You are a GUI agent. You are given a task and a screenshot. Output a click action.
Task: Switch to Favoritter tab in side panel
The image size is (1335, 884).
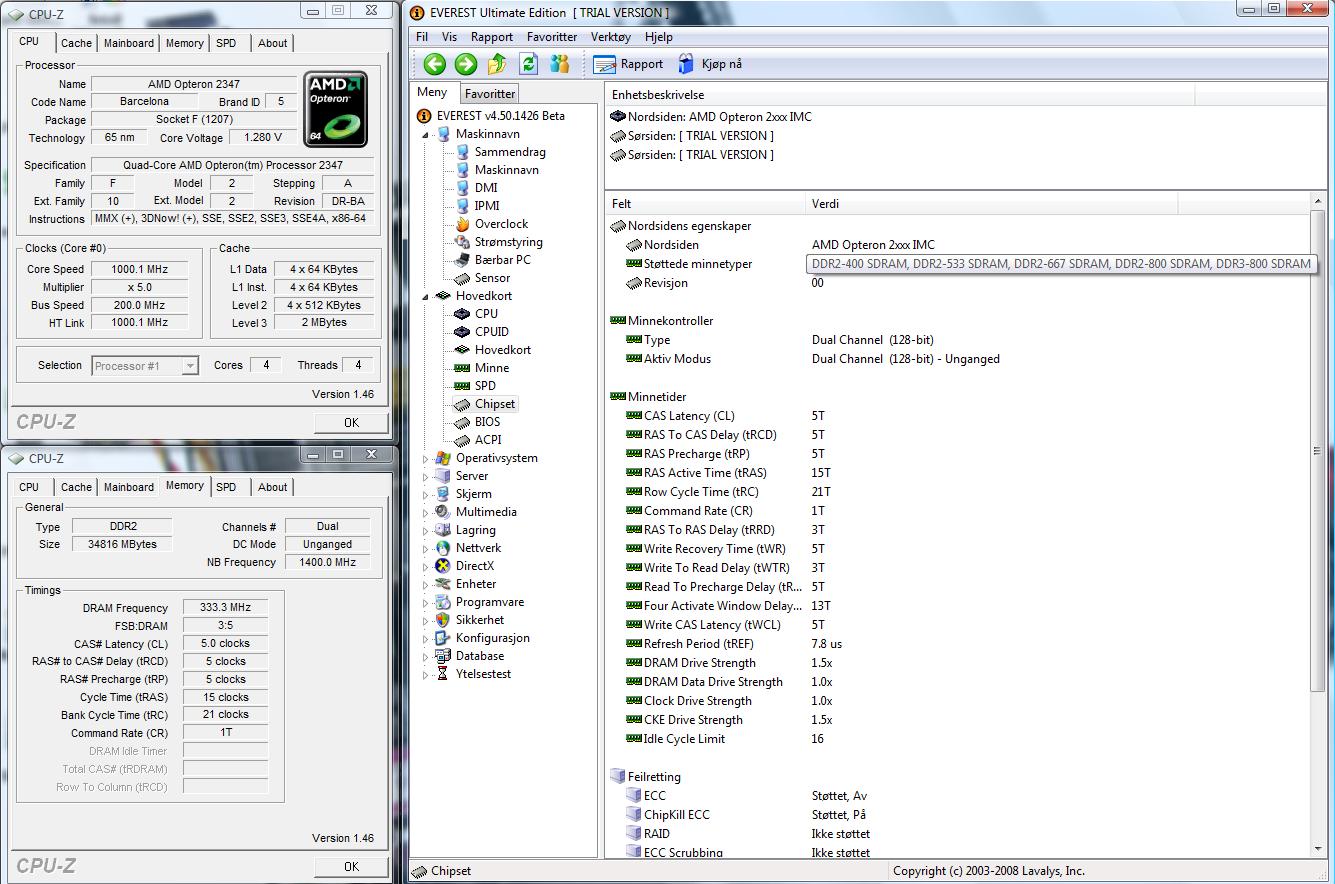click(490, 93)
